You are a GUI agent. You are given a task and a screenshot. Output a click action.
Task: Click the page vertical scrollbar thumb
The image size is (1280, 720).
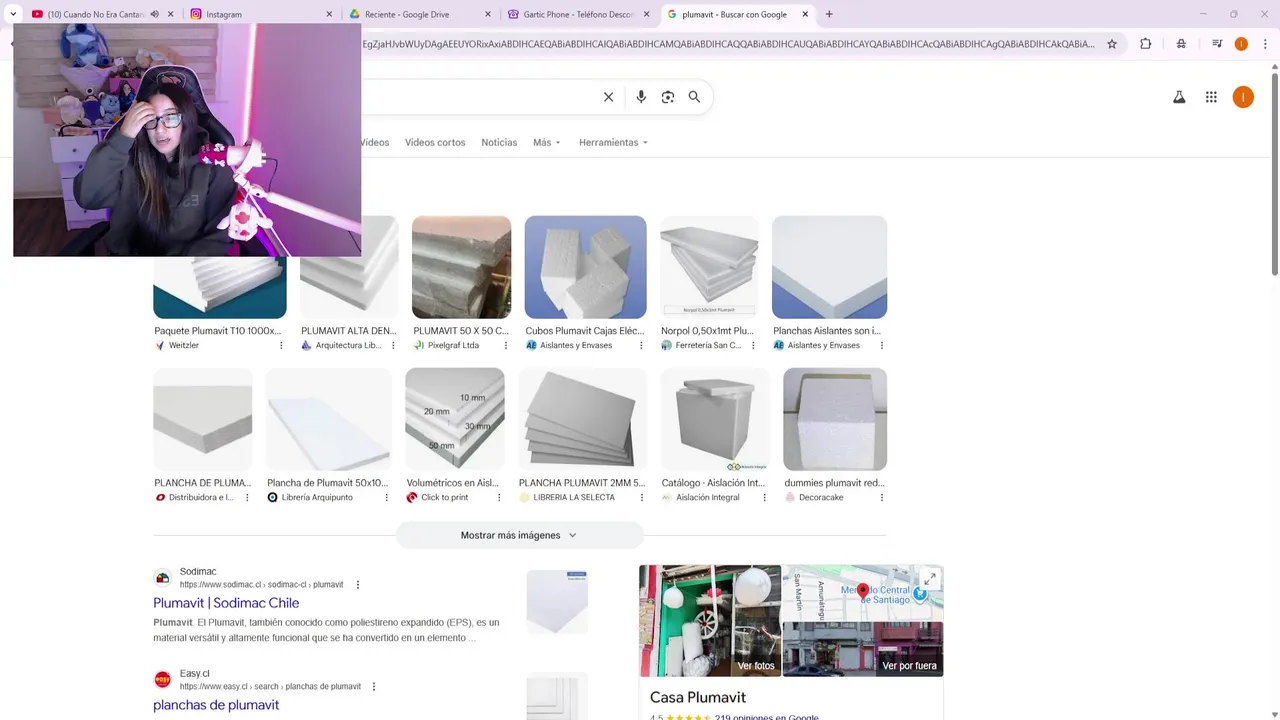tap(1274, 172)
